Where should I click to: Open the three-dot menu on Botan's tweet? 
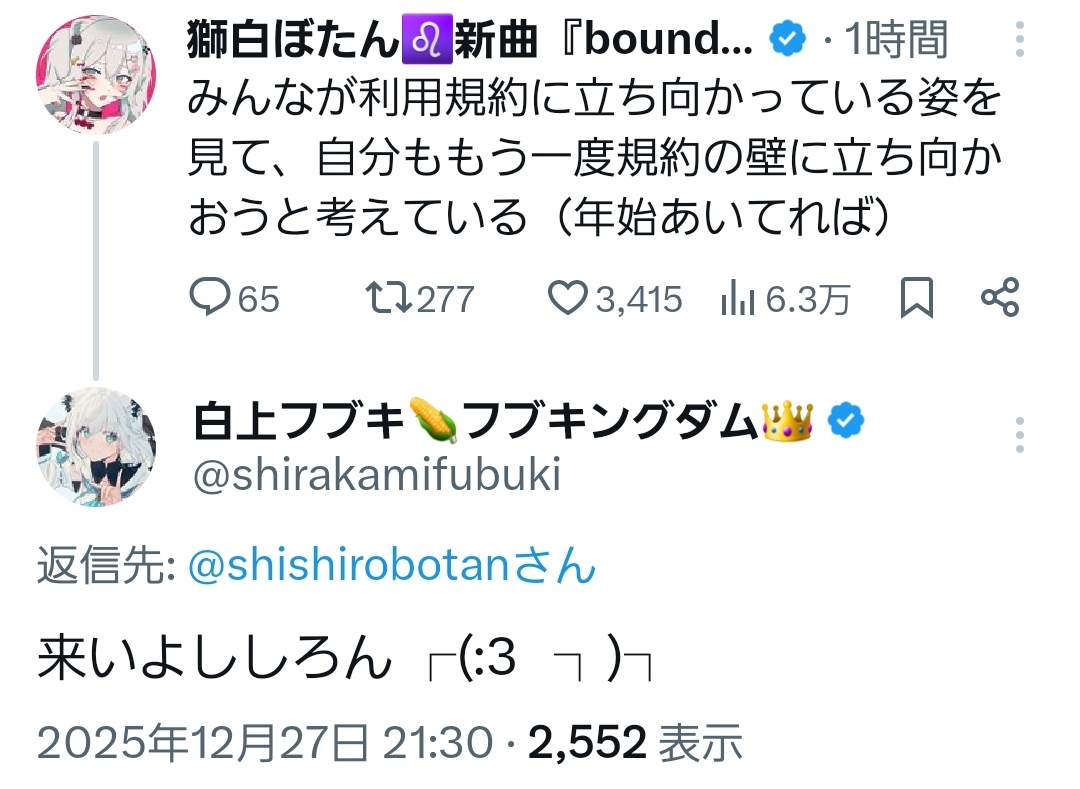coord(1020,38)
